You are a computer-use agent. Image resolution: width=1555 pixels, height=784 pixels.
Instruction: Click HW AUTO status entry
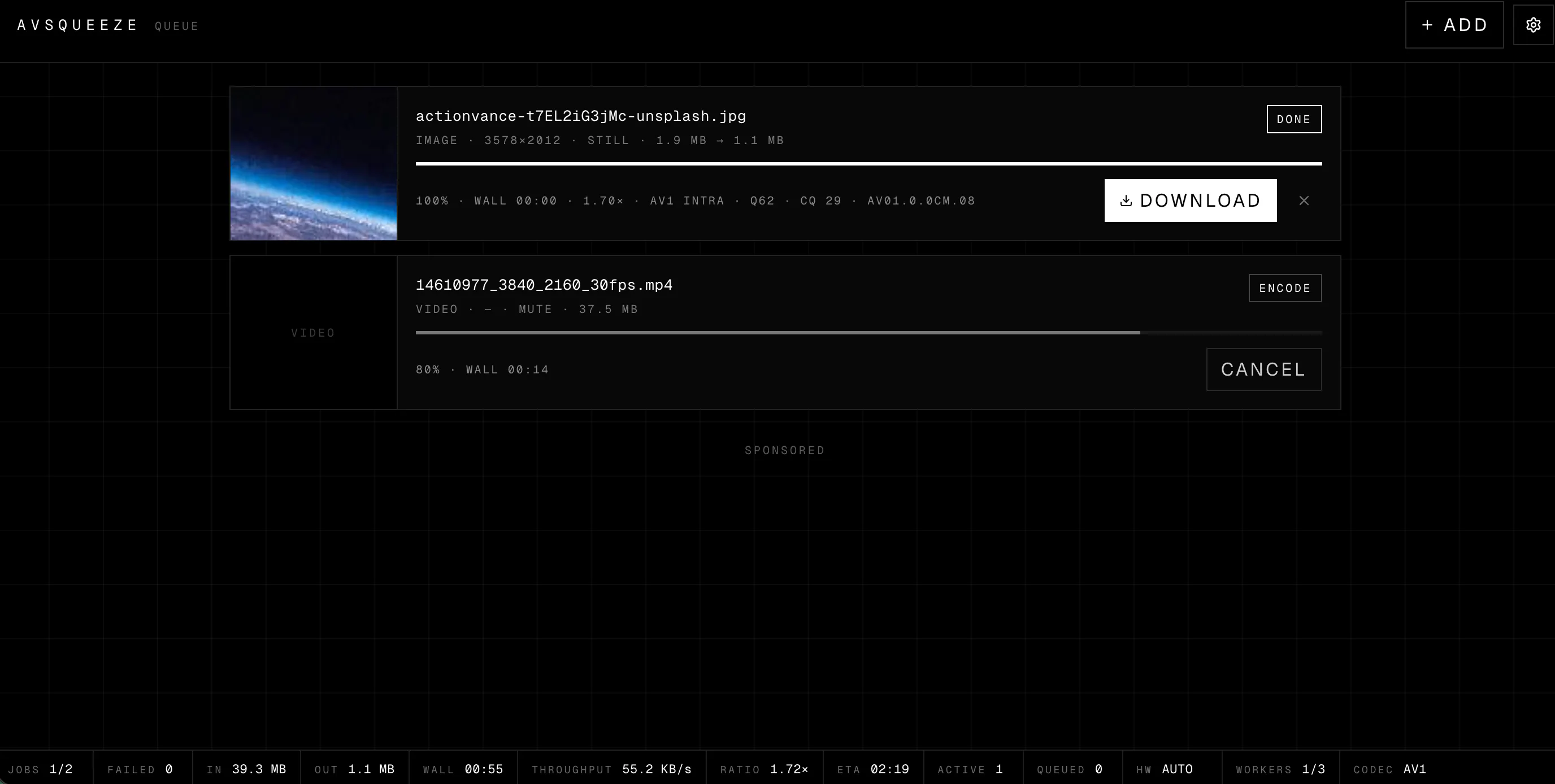tap(1165, 769)
